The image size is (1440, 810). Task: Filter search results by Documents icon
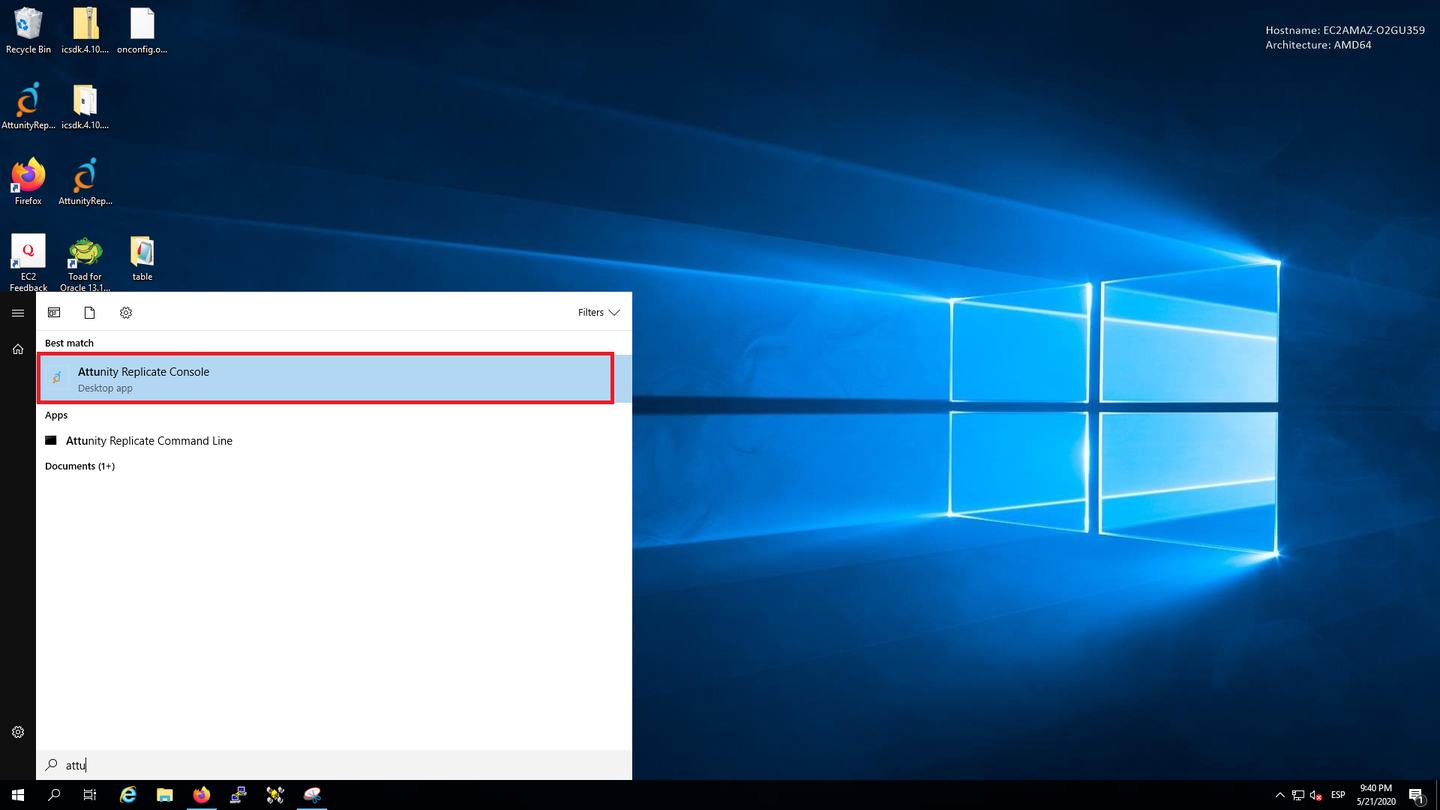tap(89, 313)
